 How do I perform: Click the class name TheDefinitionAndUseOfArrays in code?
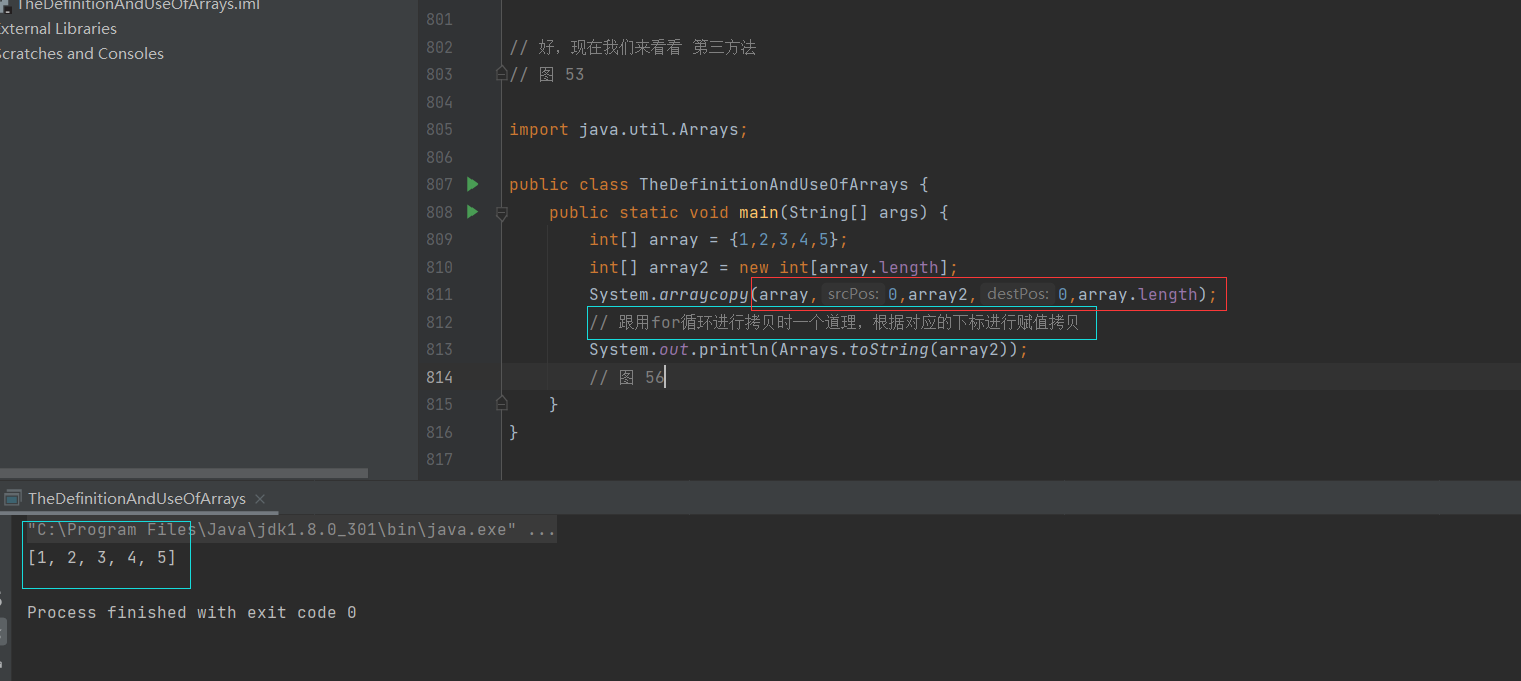773,184
